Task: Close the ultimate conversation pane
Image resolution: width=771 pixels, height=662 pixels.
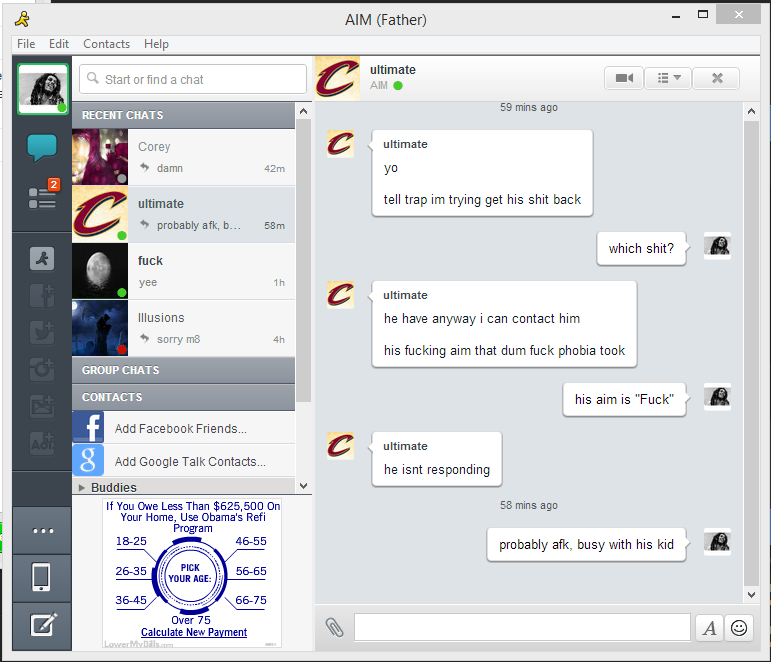Action: coord(717,78)
